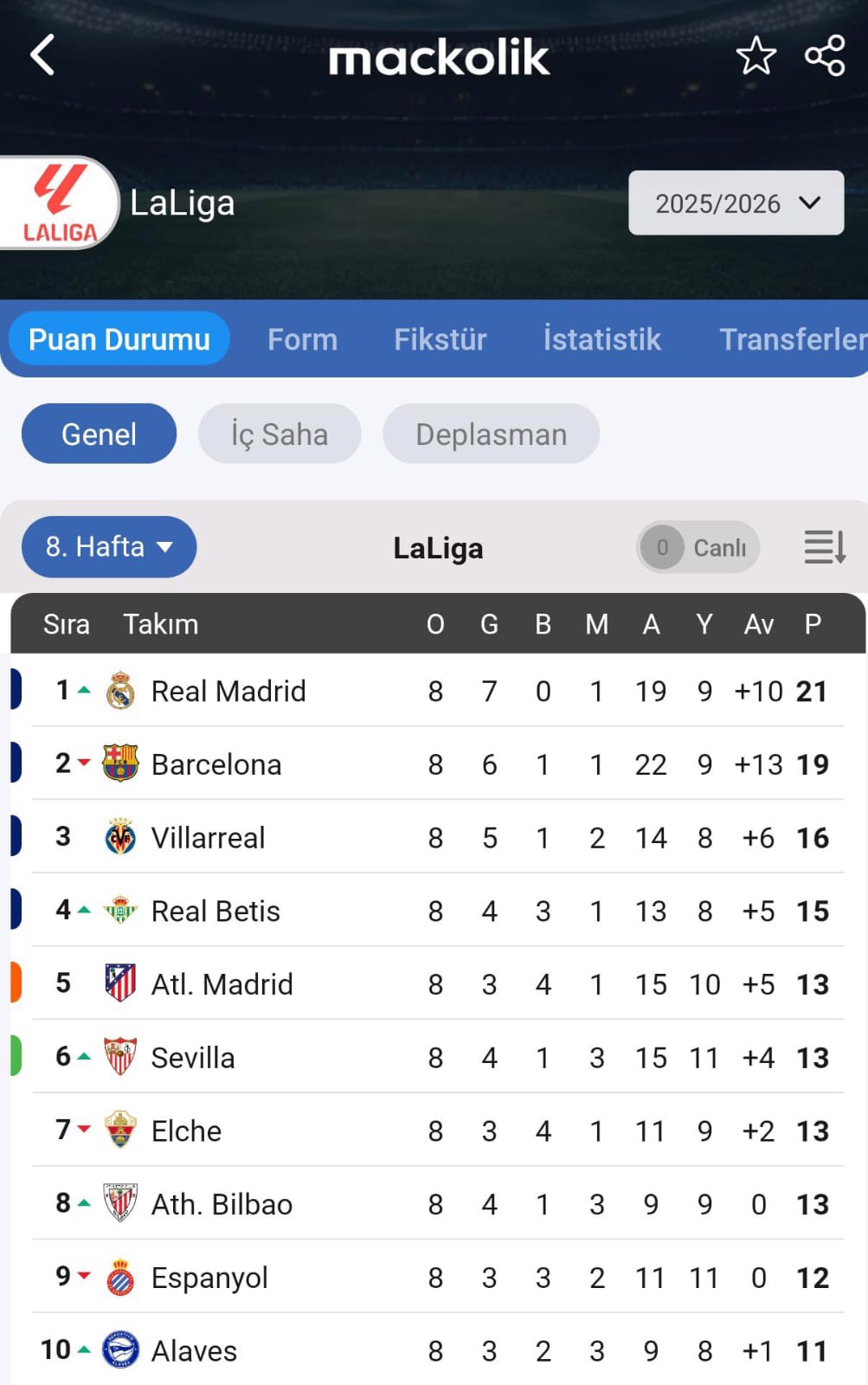Image resolution: width=868 pixels, height=1385 pixels.
Task: Tap the Atl. Madrid club crest
Action: tap(120, 983)
